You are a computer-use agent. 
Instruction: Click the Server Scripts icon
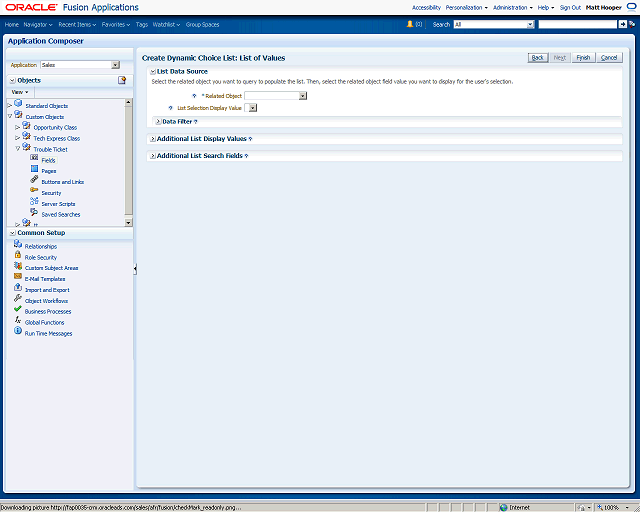34,202
